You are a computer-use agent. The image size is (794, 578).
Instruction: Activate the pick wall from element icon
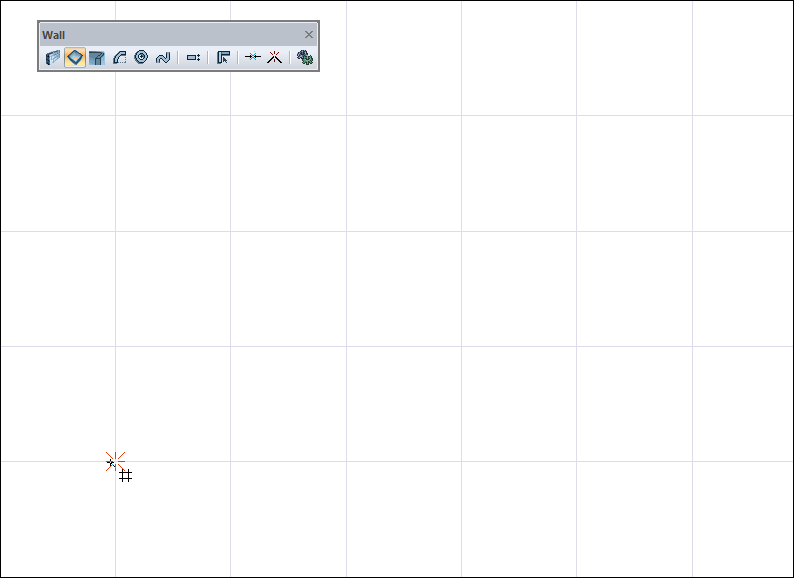(x=223, y=57)
